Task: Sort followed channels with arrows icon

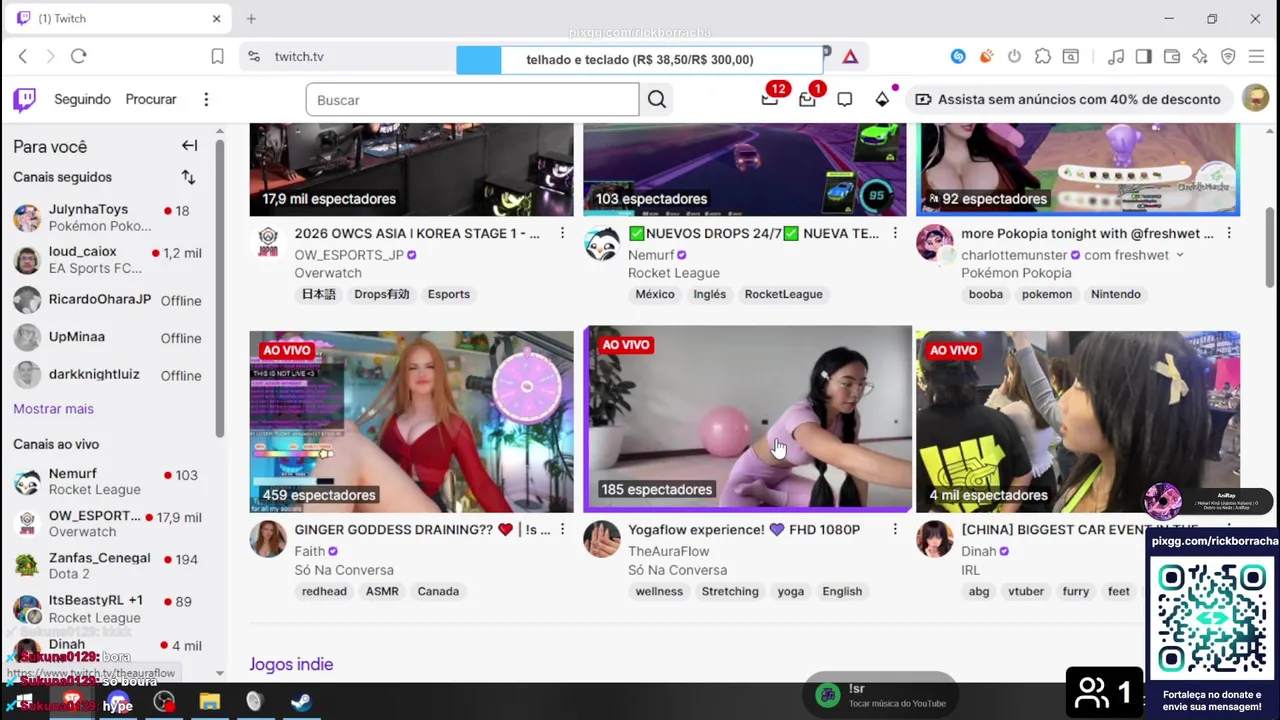Action: click(x=188, y=177)
